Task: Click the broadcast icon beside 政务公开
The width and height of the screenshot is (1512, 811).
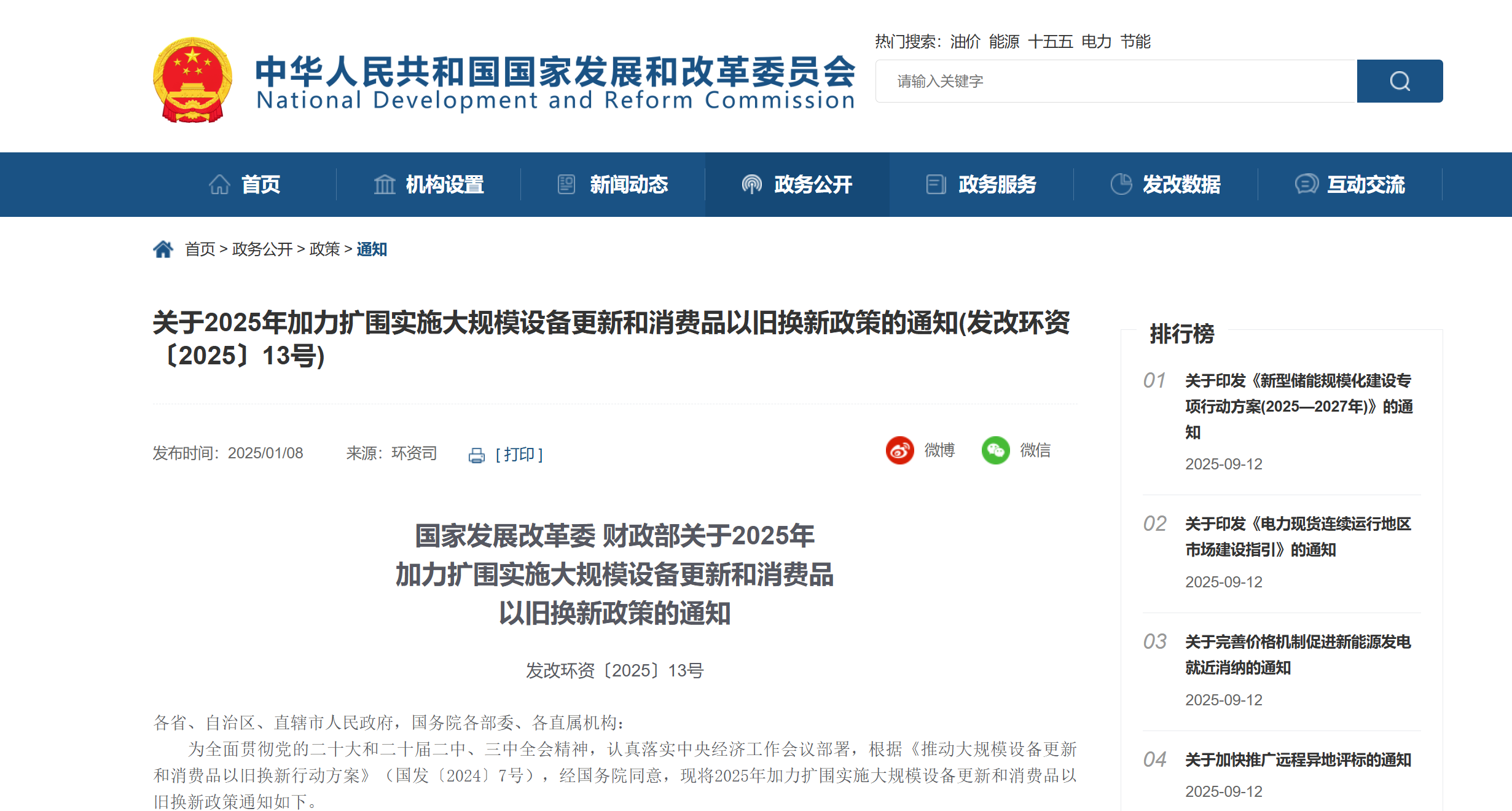Action: click(750, 184)
